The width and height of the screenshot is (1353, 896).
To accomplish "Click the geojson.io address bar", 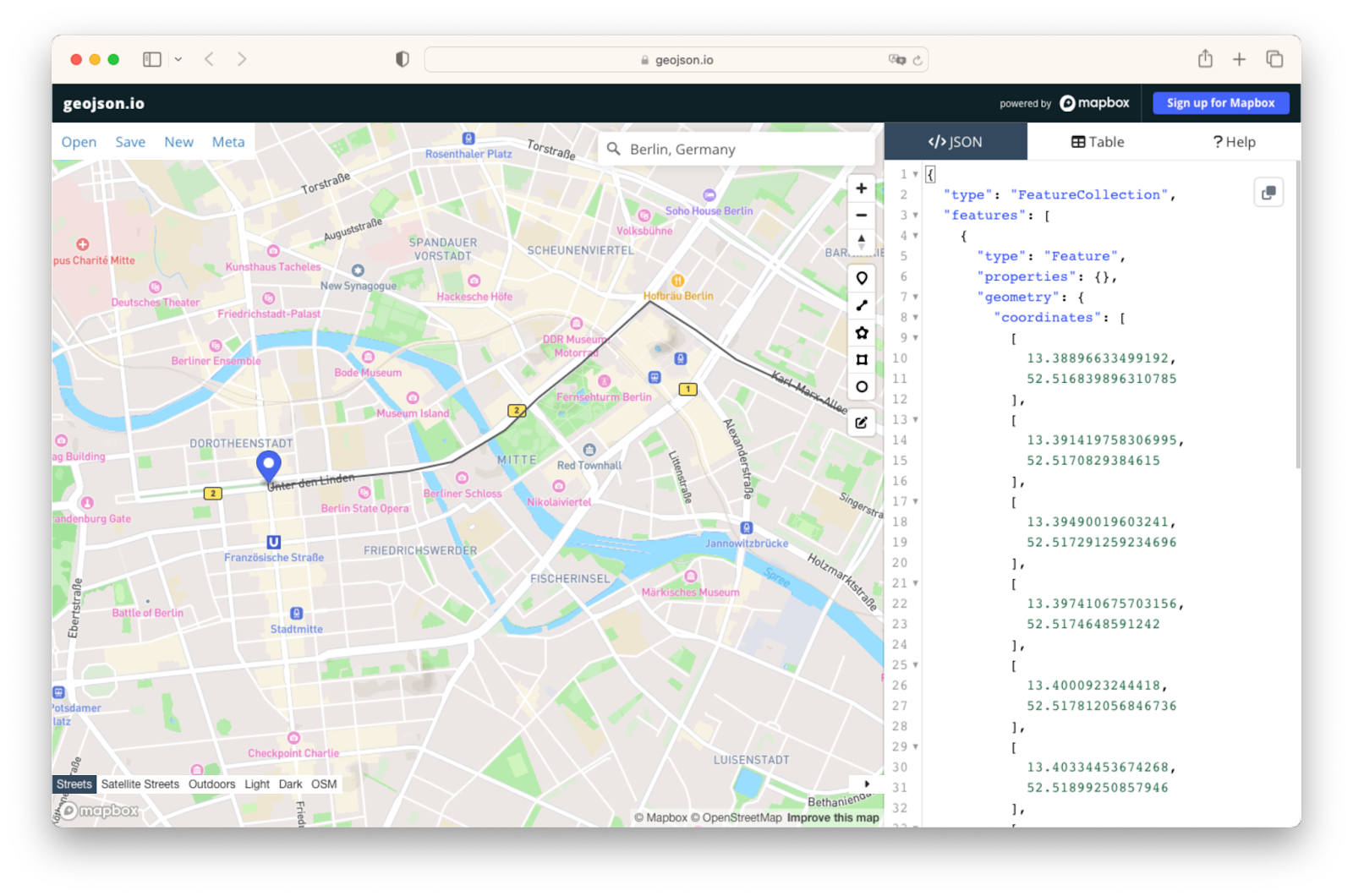I will [x=676, y=60].
